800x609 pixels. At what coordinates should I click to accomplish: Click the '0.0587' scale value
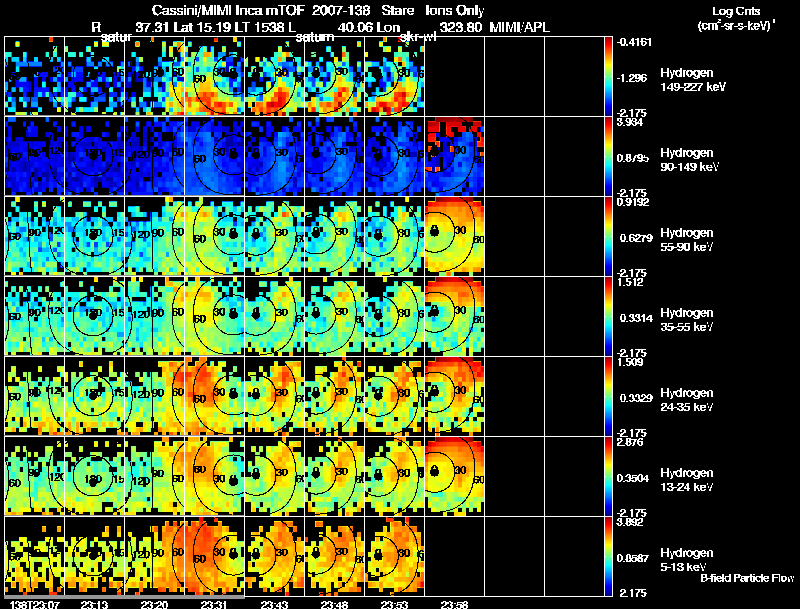[x=633, y=559]
